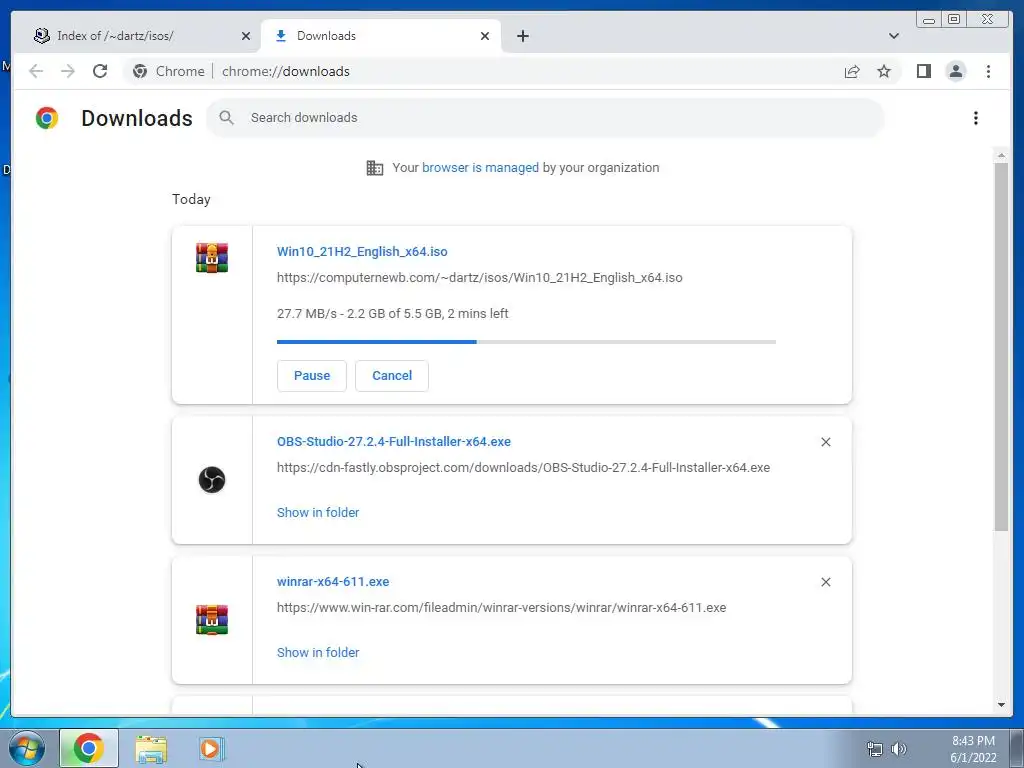The height and width of the screenshot is (768, 1024).
Task: Share this page via the share icon
Action: click(x=852, y=71)
